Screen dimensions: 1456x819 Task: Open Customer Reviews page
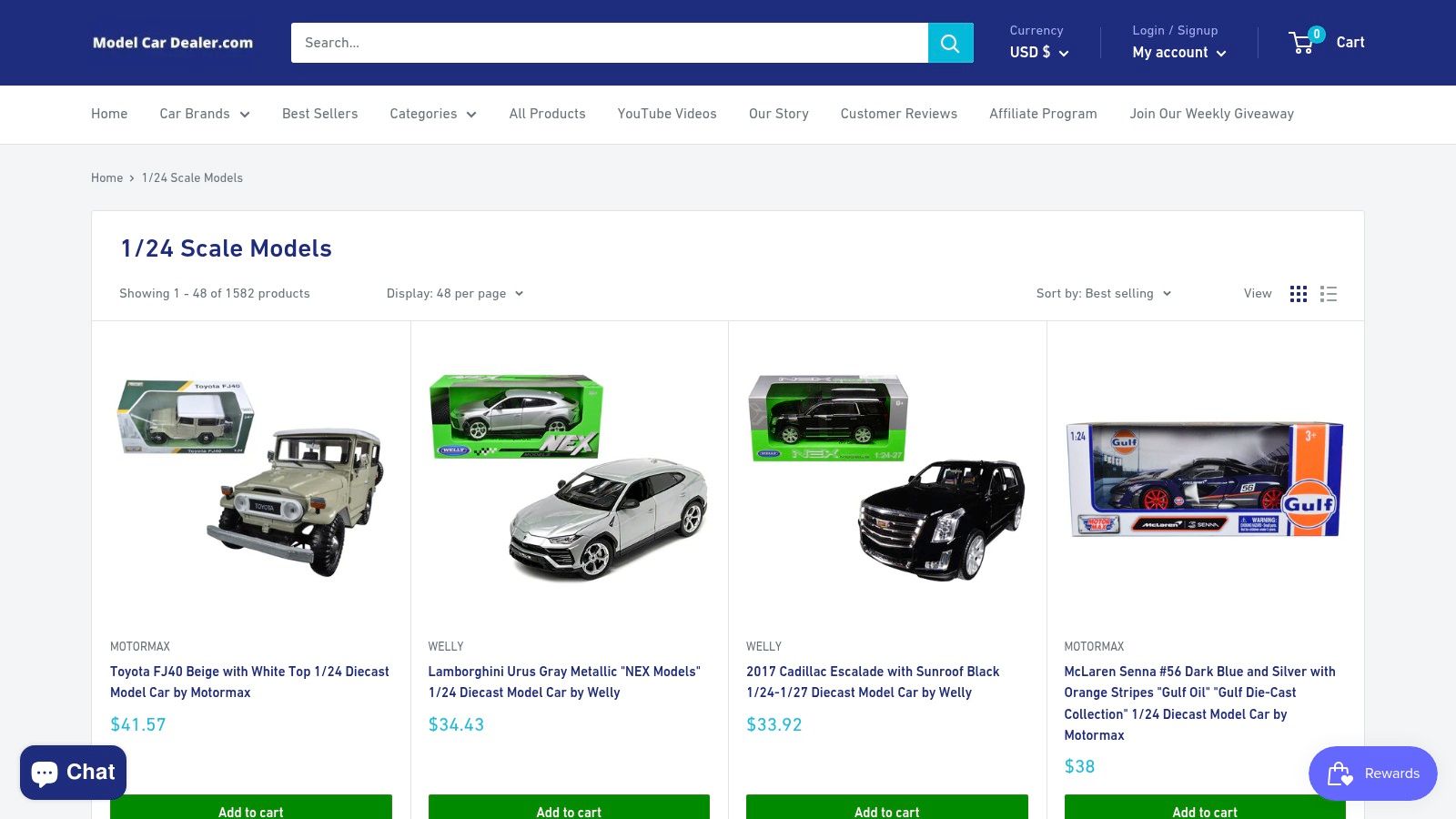(898, 114)
